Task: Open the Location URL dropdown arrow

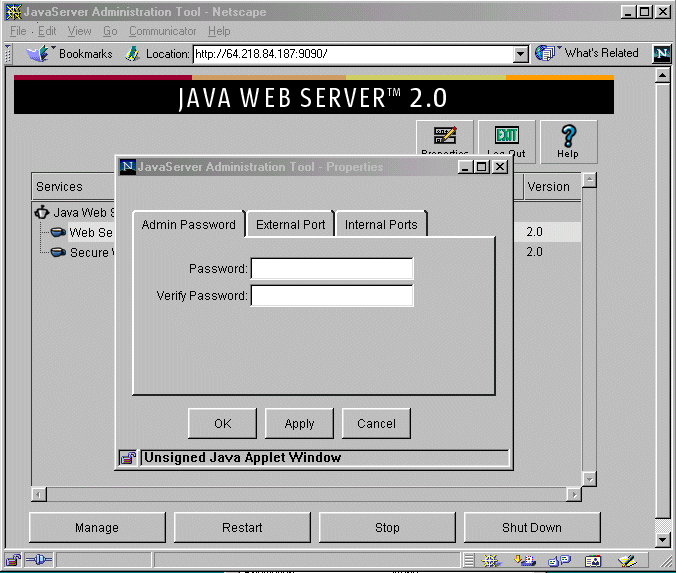Action: coord(521,54)
